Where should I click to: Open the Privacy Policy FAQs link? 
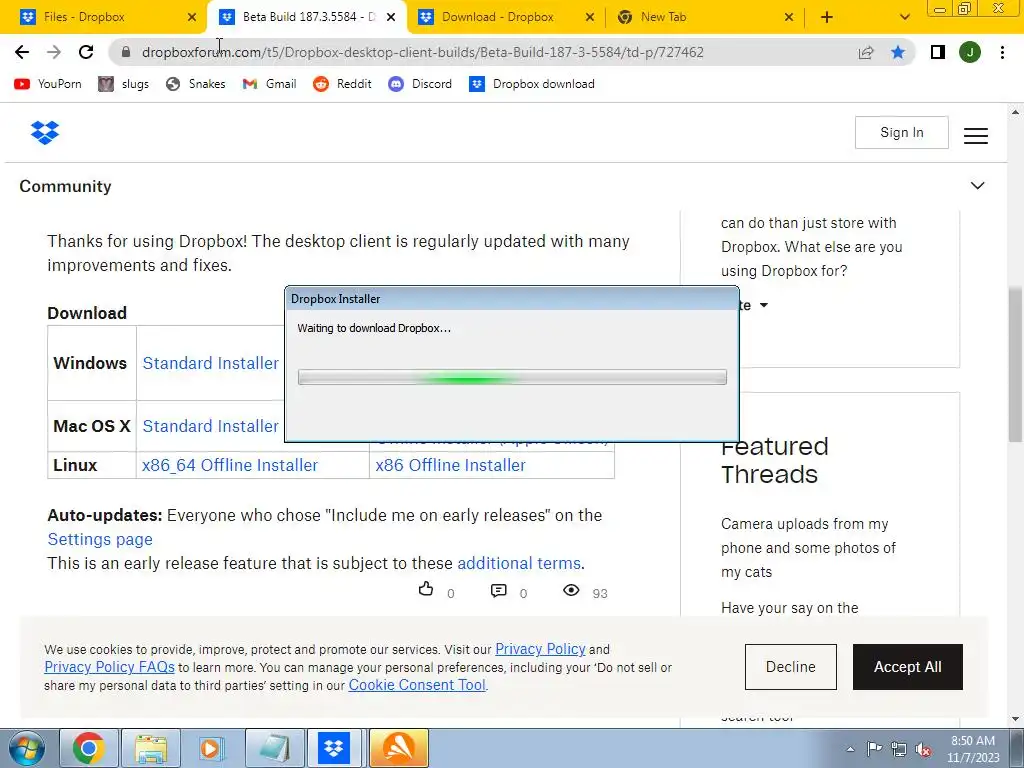coord(110,667)
